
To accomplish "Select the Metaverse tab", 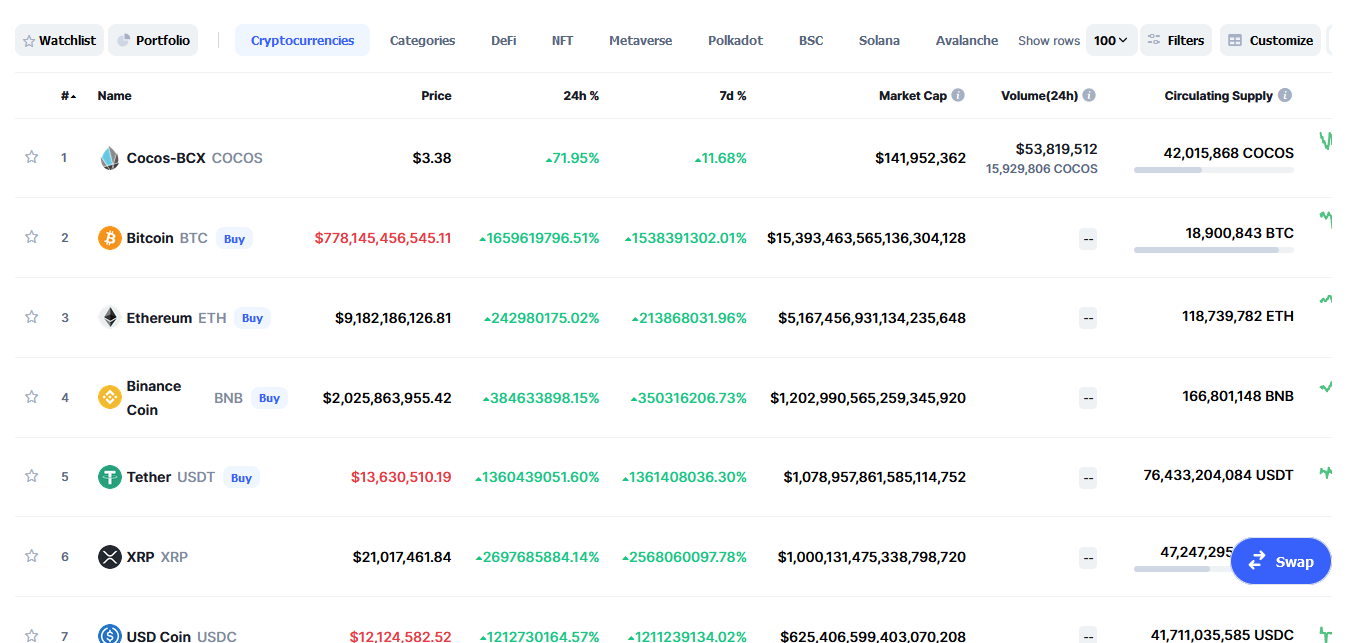I will point(640,40).
